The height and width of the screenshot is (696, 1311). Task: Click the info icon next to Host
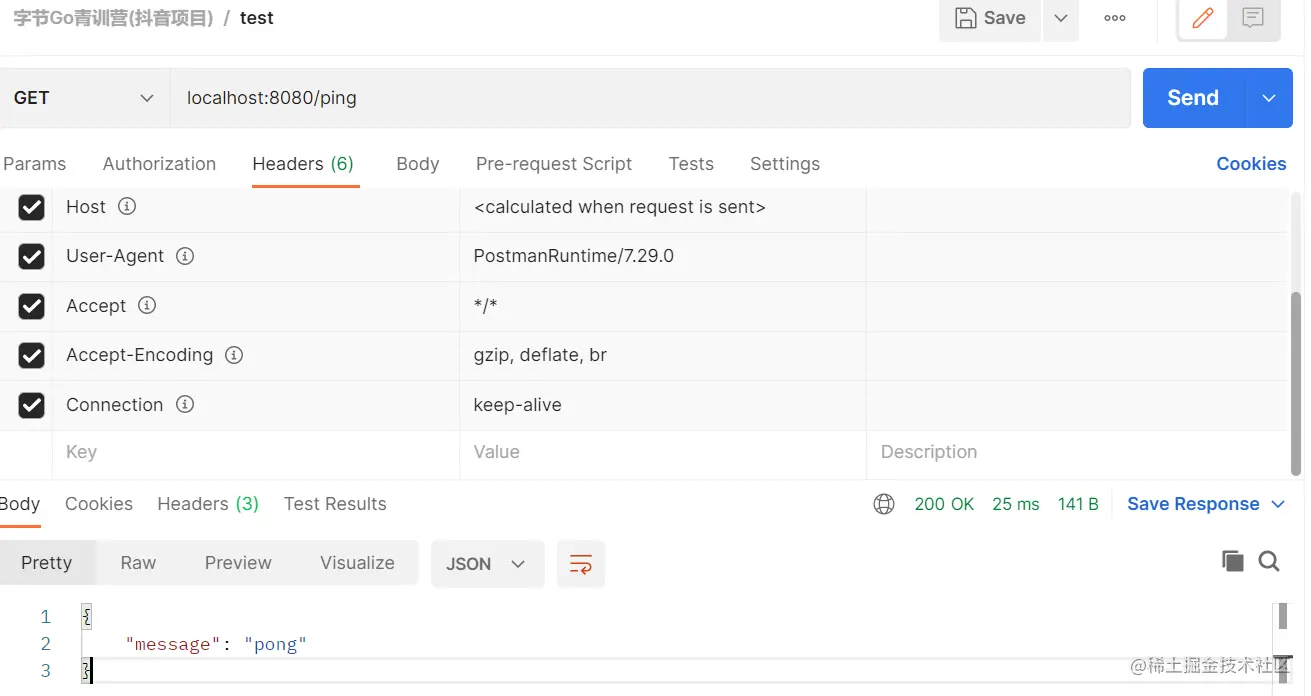point(127,206)
